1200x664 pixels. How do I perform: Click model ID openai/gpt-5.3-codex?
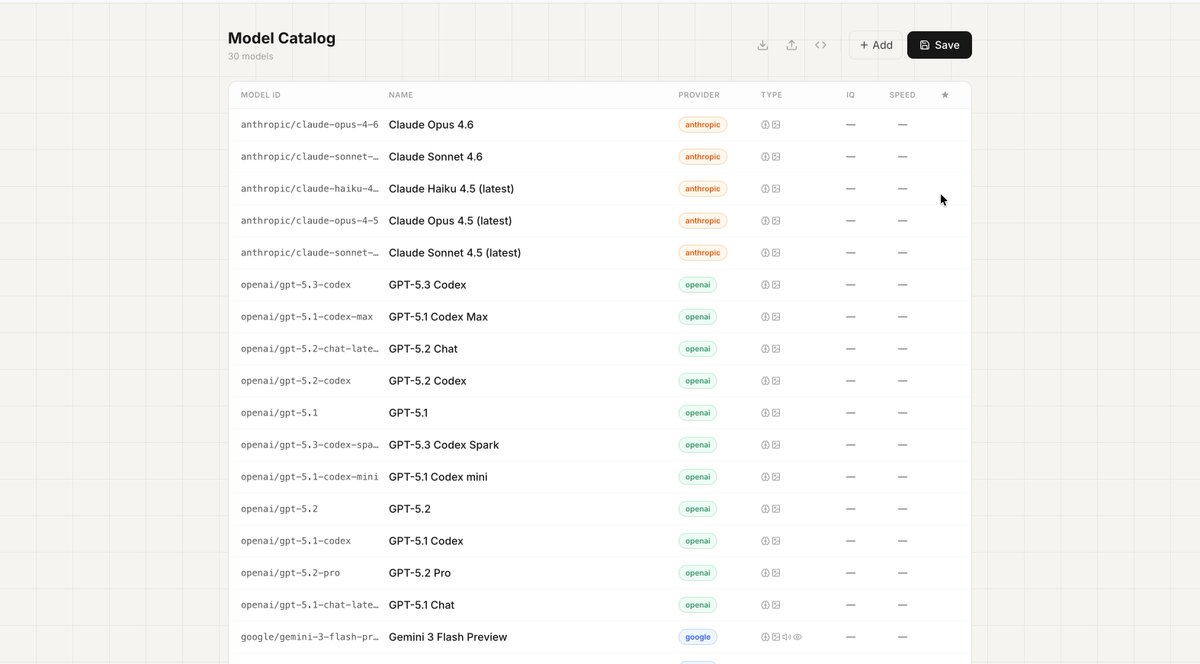pos(296,285)
